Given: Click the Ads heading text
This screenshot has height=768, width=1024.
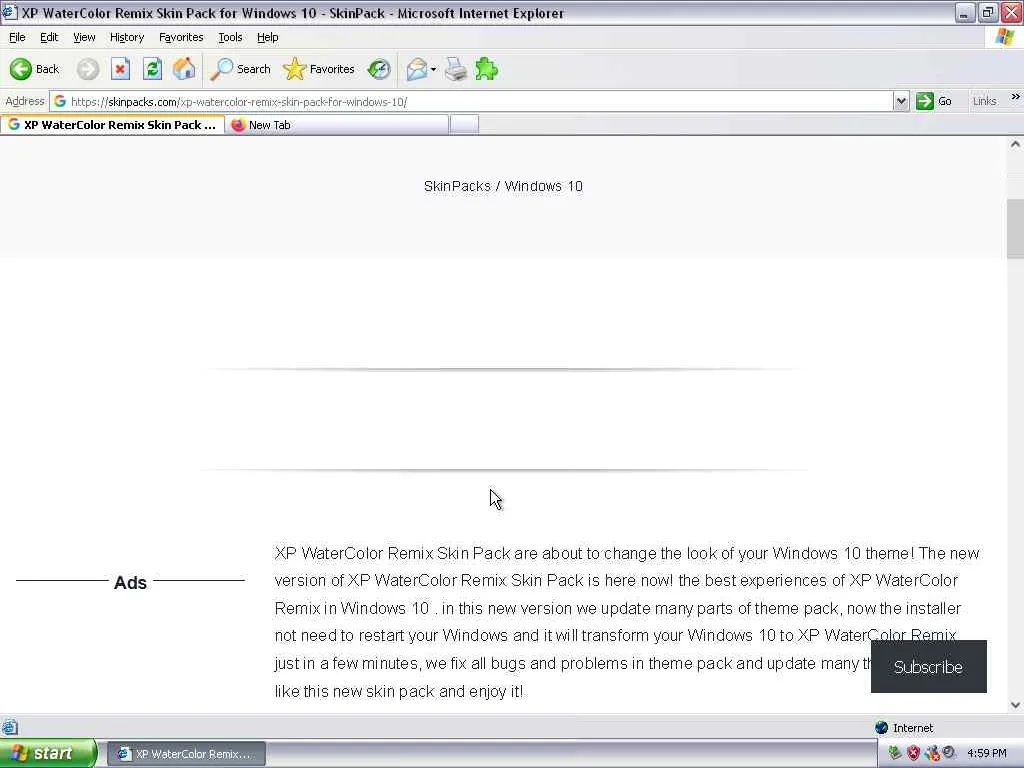Looking at the screenshot, I should (130, 582).
